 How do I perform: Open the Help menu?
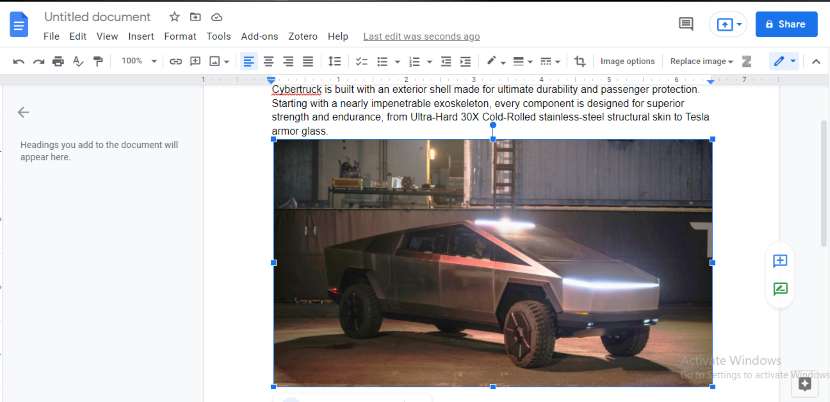click(x=338, y=37)
